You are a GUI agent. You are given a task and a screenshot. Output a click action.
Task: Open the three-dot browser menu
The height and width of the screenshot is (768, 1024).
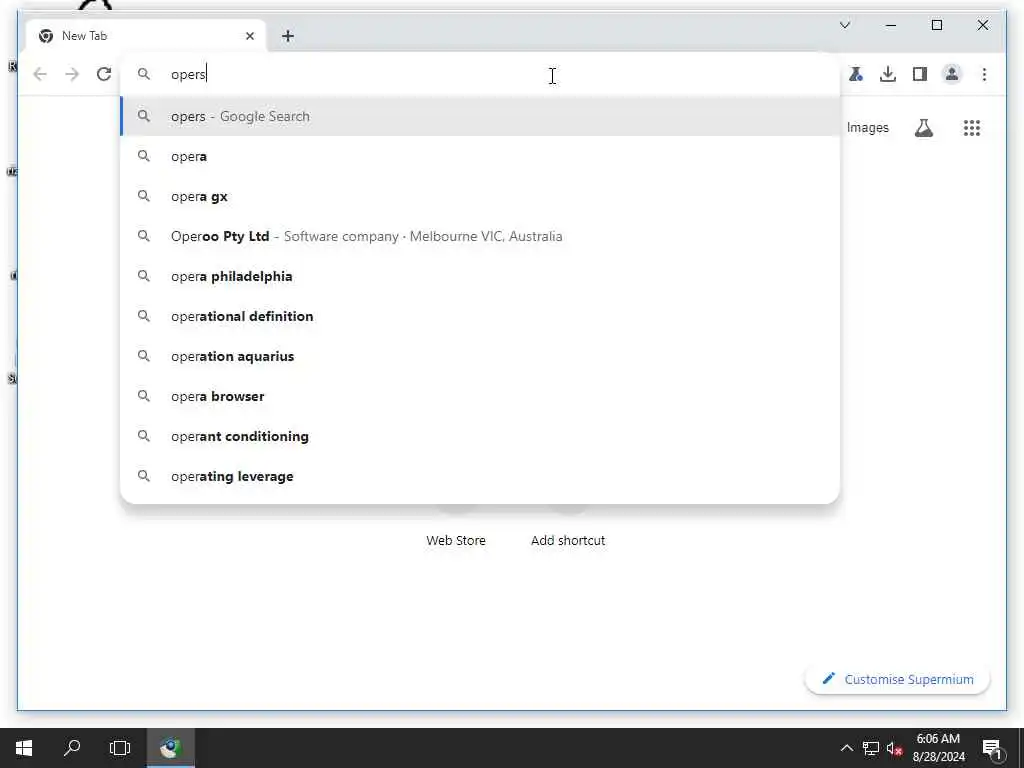tap(984, 74)
